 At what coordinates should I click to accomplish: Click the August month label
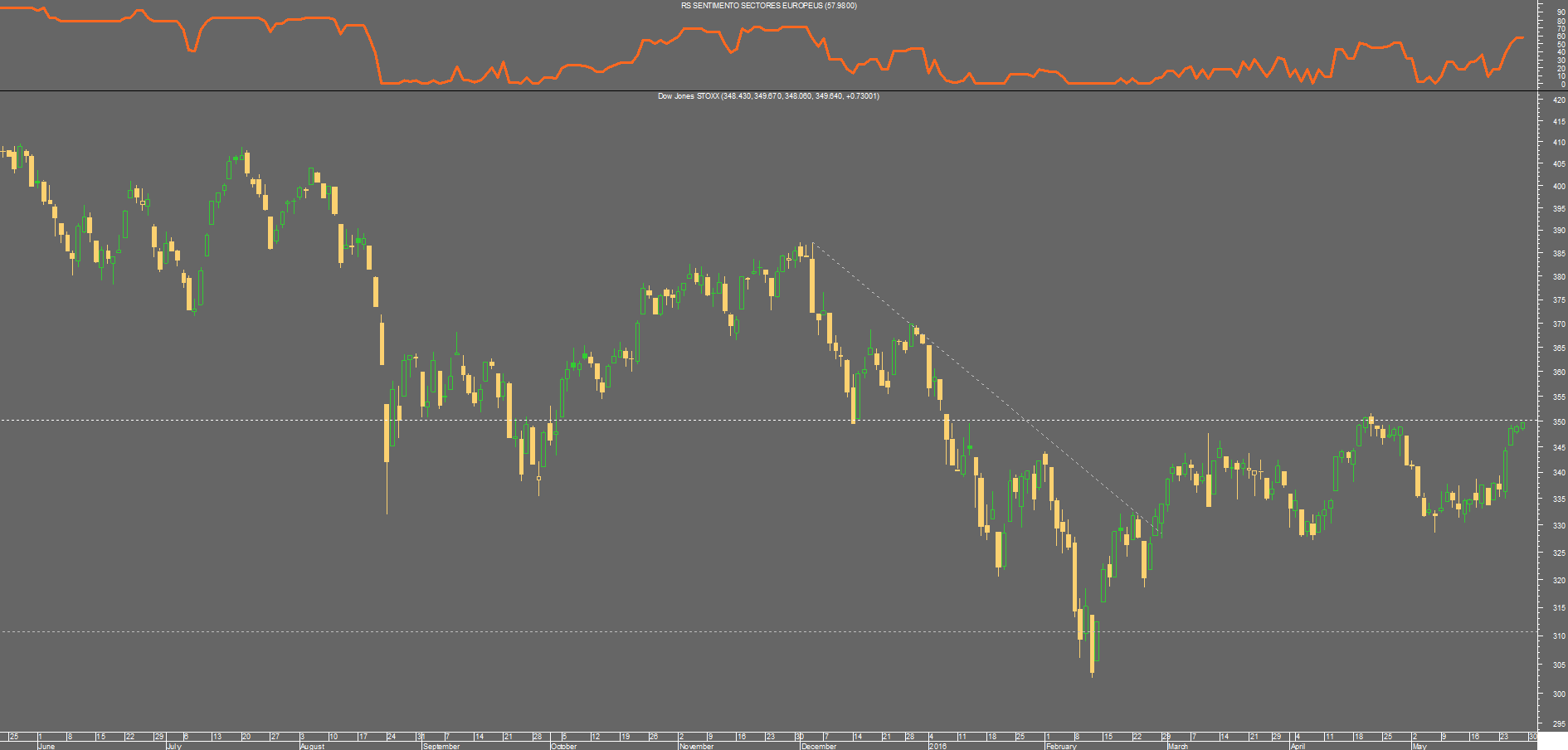click(312, 746)
